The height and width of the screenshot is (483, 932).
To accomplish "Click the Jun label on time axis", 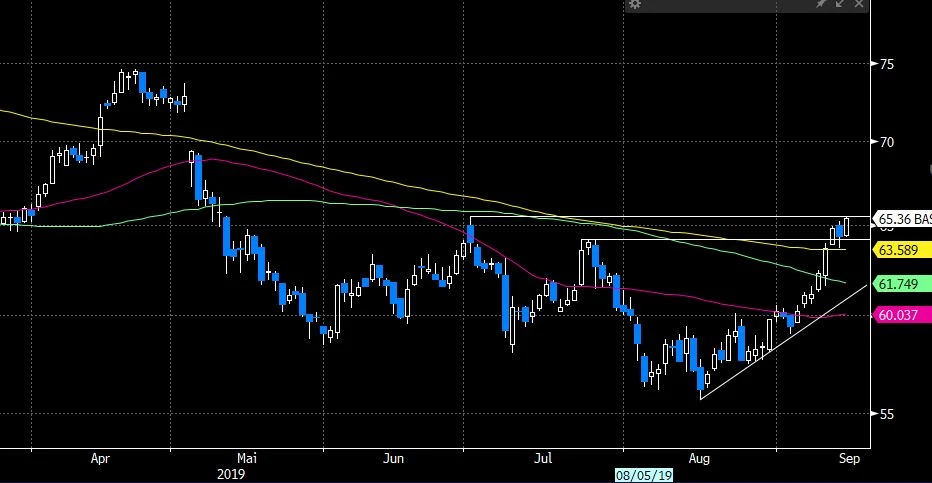I will point(395,459).
